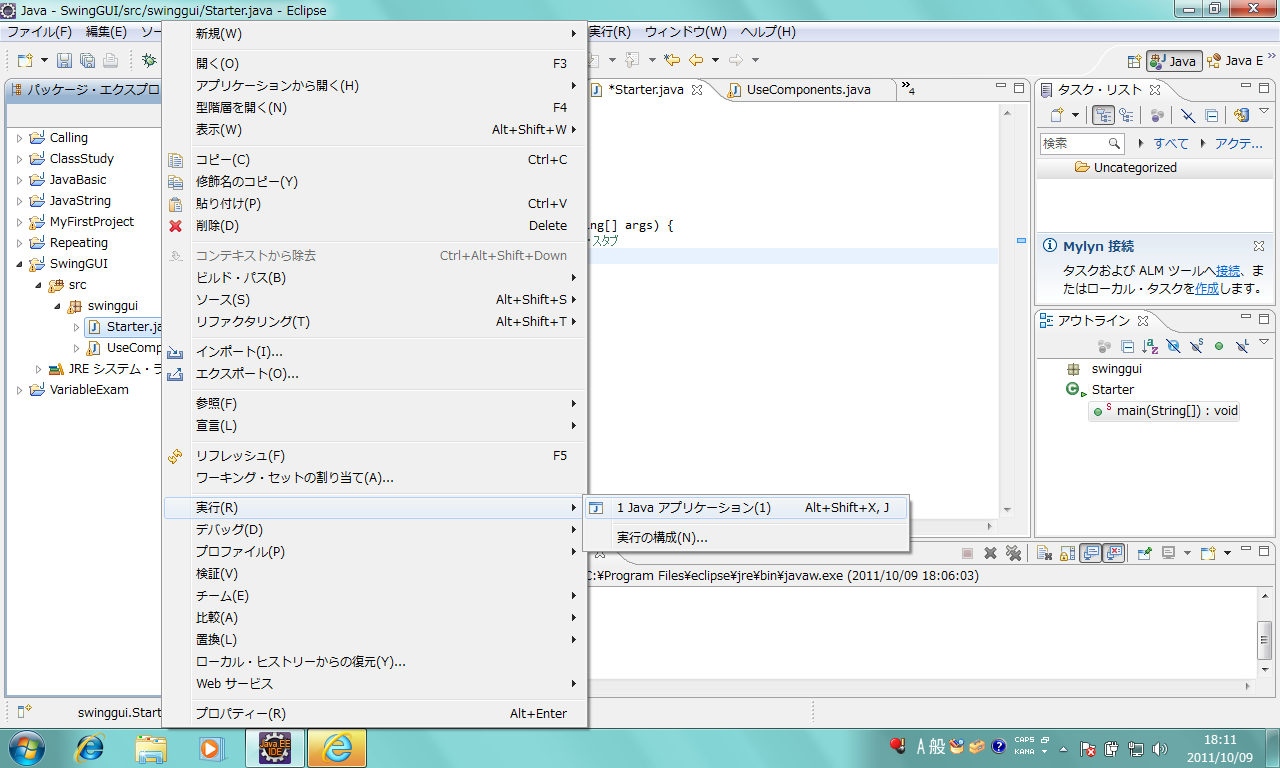Collapse the SwingGUI project node

coord(19,264)
